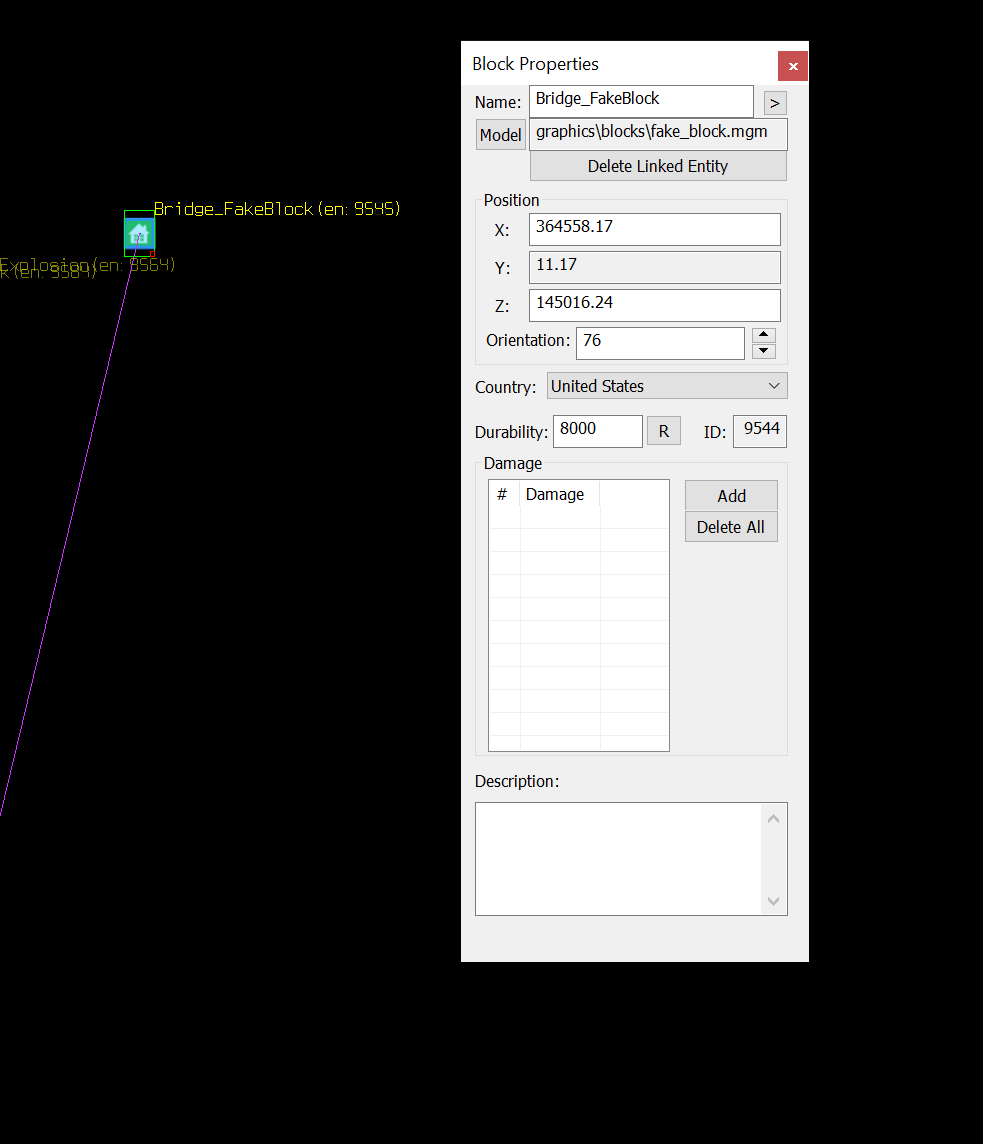Select the house block icon on map
Viewport: 983px width, 1144px height.
[139, 234]
